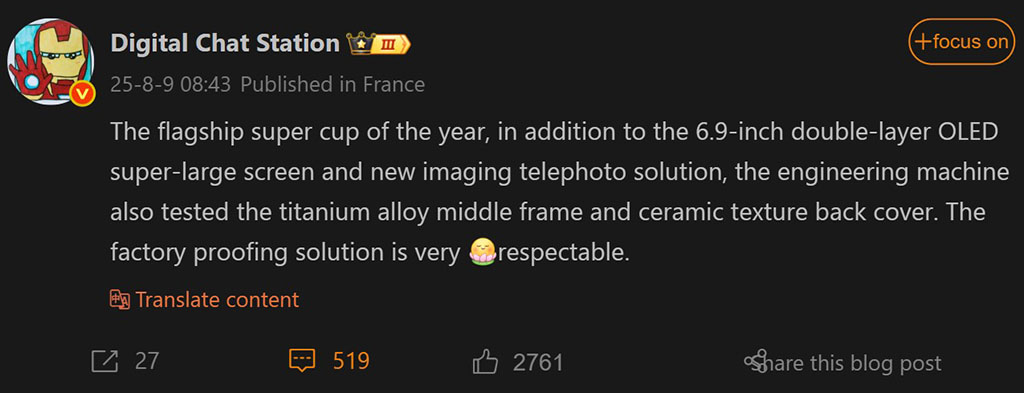Open the Iron Man profile avatar
The width and height of the screenshot is (1024, 393).
click(x=50, y=62)
